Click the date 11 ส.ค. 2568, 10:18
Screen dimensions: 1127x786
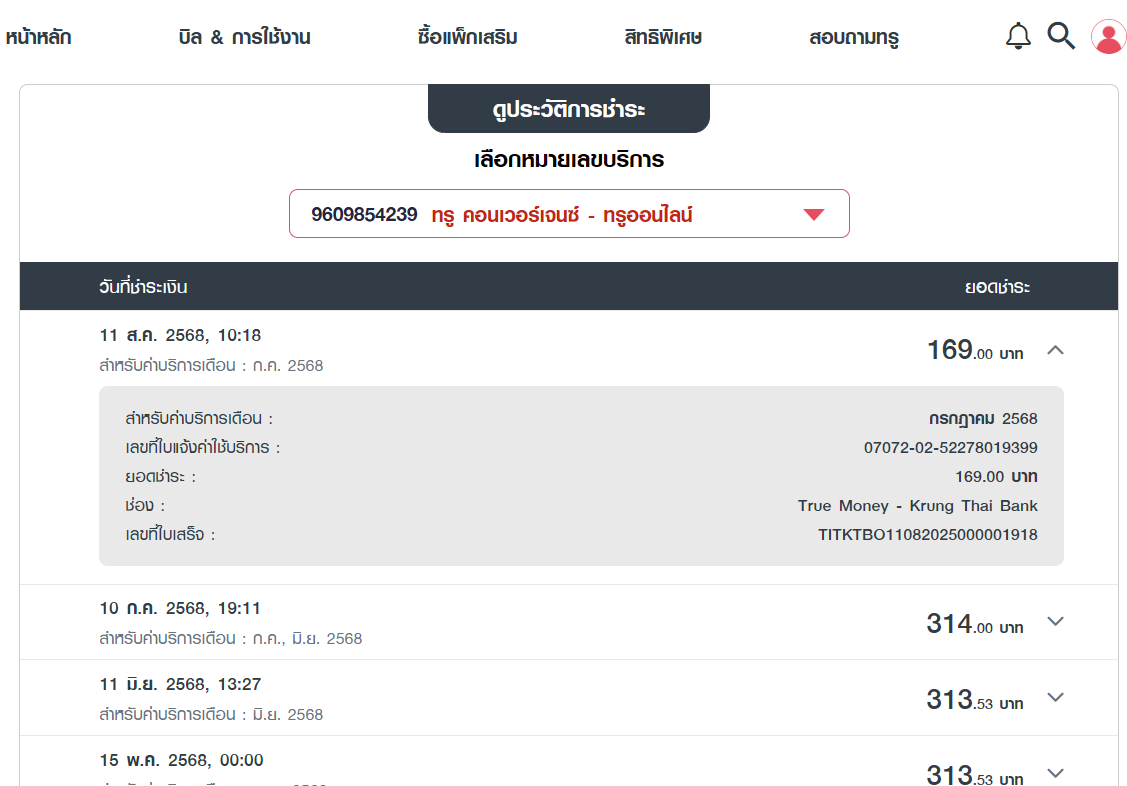(180, 336)
